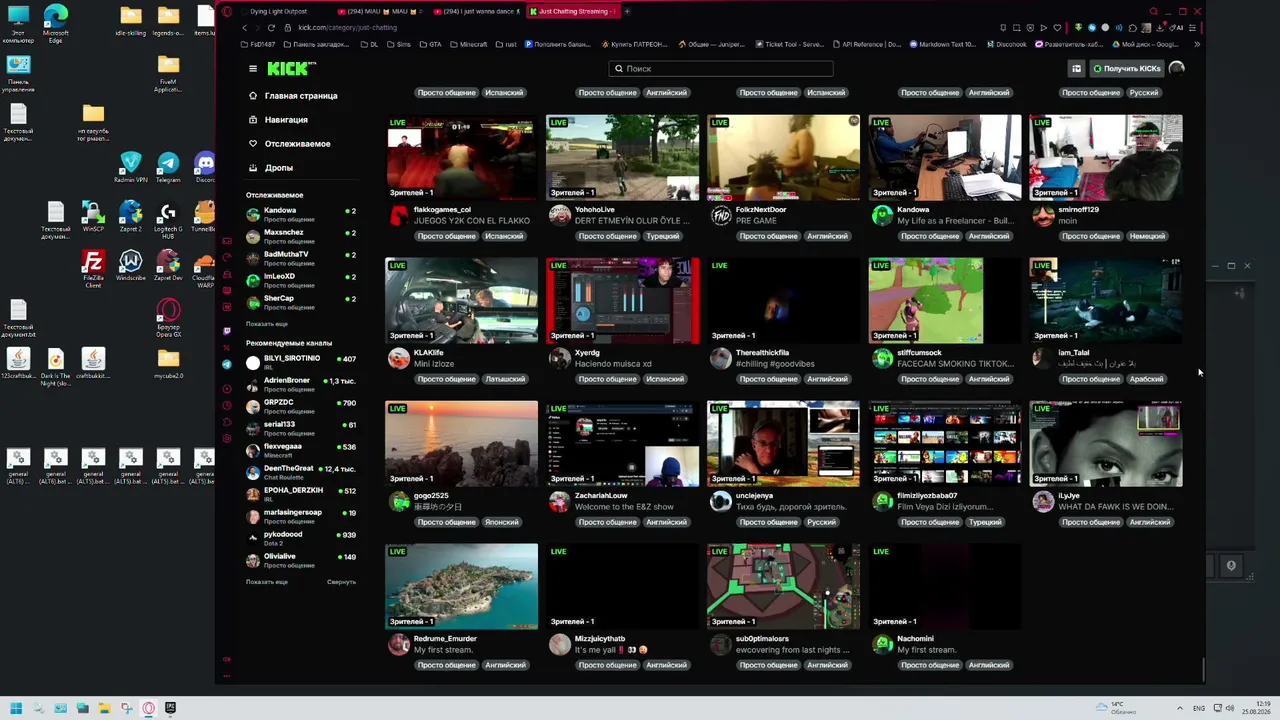Switch to Dying Light Outpost browser tab
1280x720 pixels.
[278, 11]
